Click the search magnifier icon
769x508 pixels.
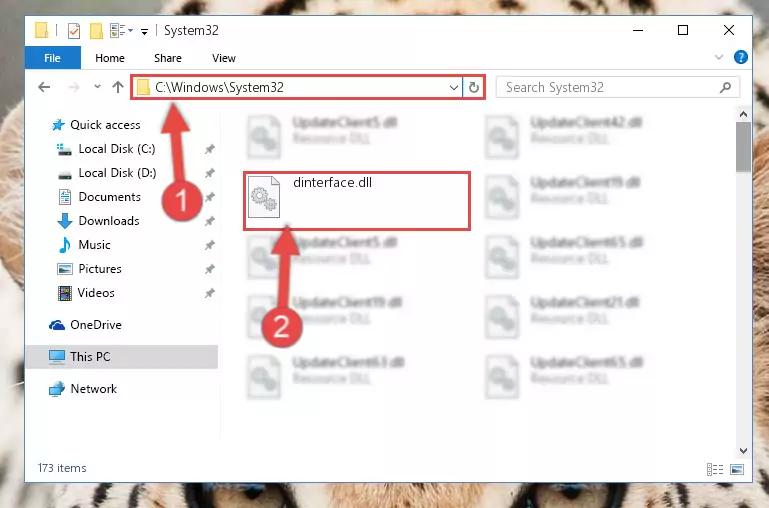[x=725, y=87]
